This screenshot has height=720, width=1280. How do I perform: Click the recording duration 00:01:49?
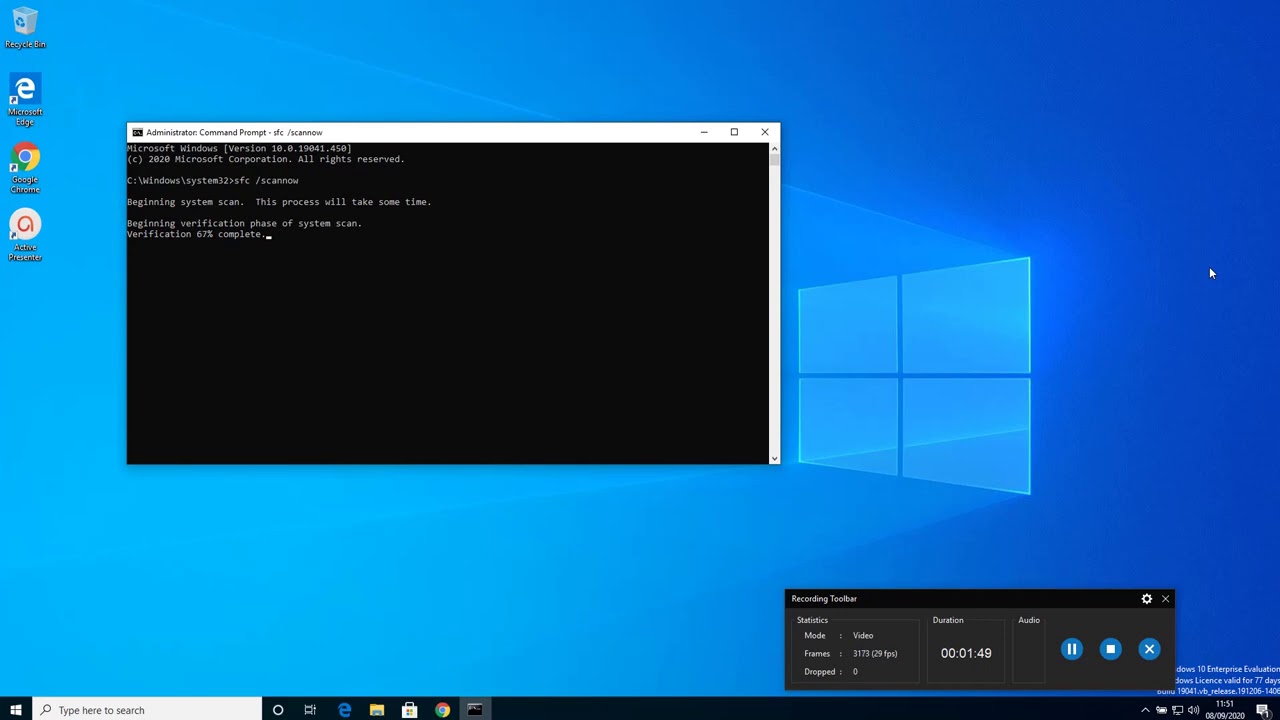pyautogui.click(x=966, y=653)
